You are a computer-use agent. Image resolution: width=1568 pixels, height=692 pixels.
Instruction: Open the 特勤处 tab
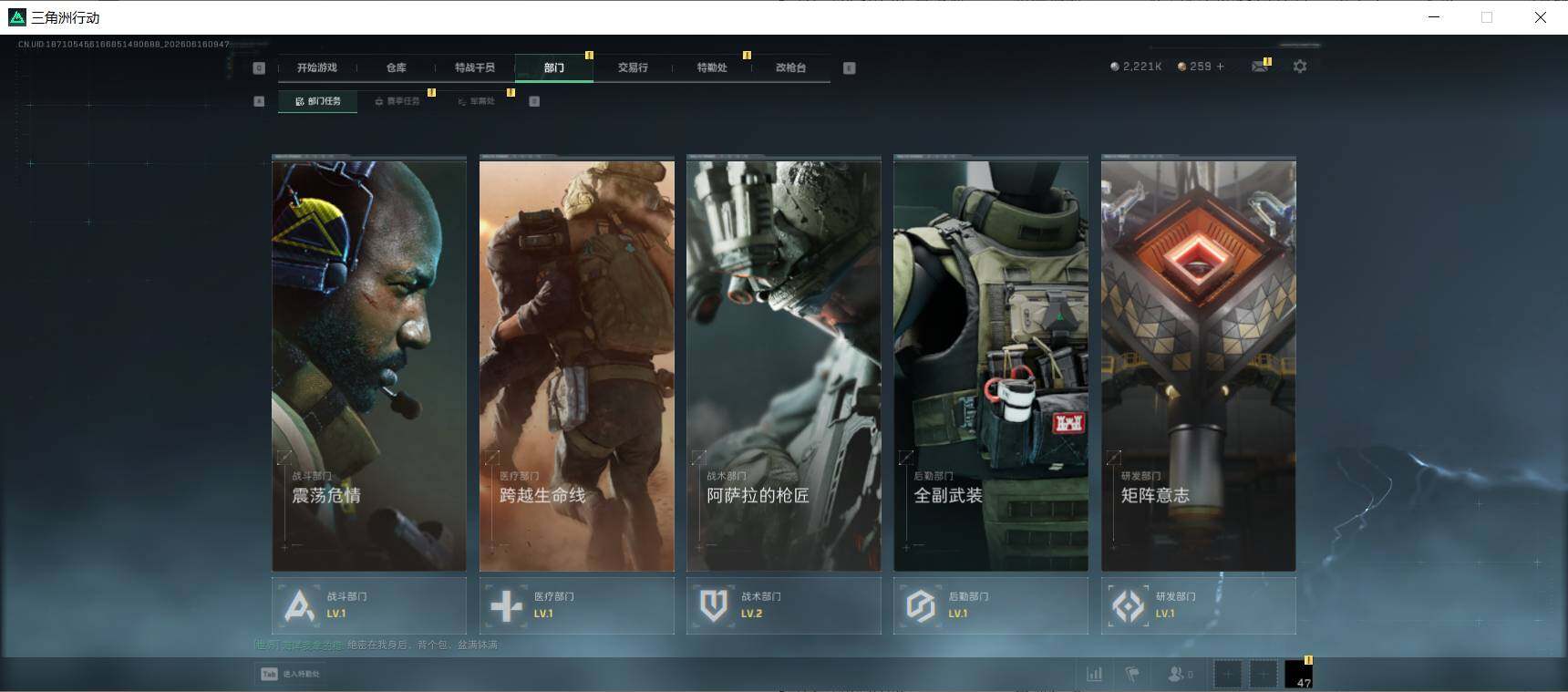[712, 67]
